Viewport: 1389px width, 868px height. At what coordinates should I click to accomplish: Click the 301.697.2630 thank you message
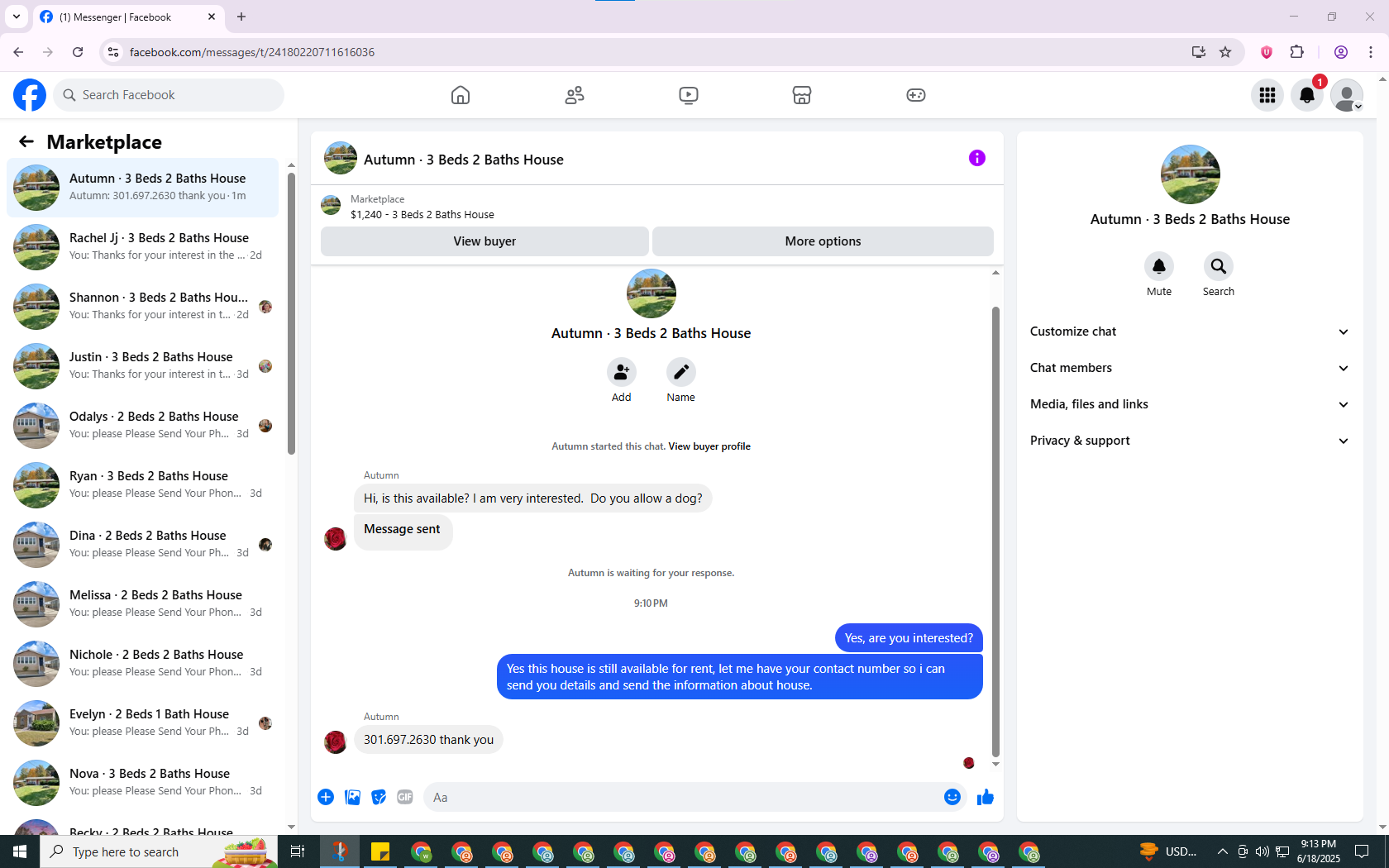point(428,740)
